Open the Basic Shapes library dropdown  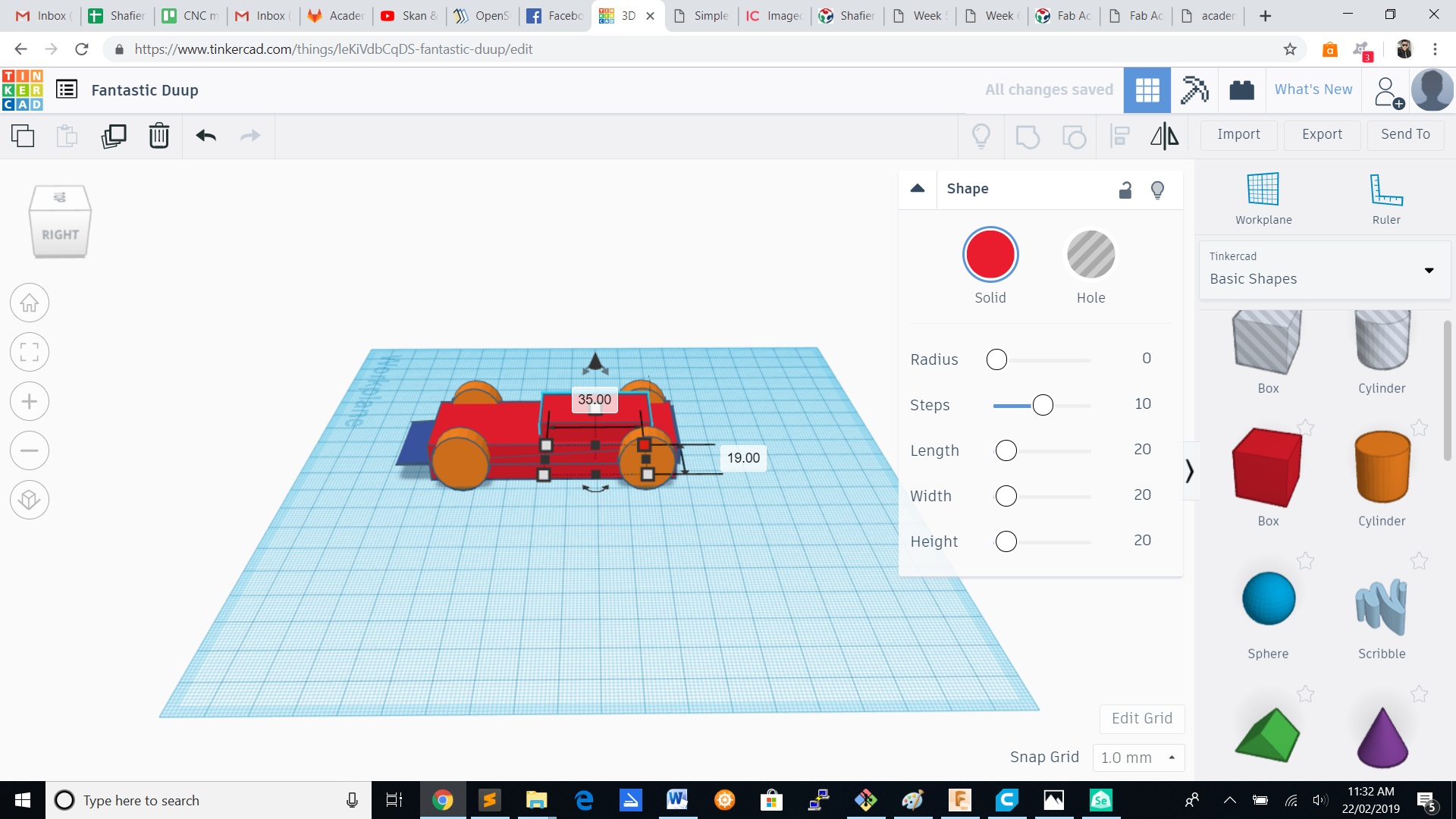click(x=1323, y=270)
